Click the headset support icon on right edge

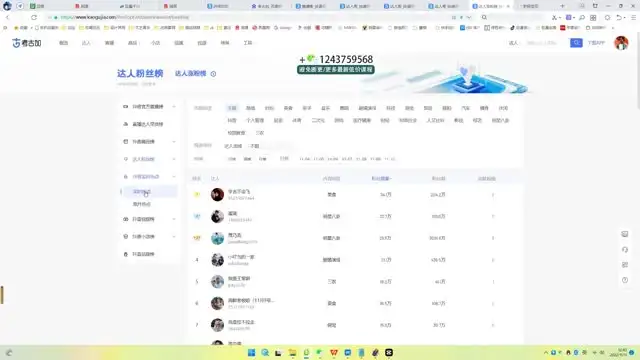point(624,249)
